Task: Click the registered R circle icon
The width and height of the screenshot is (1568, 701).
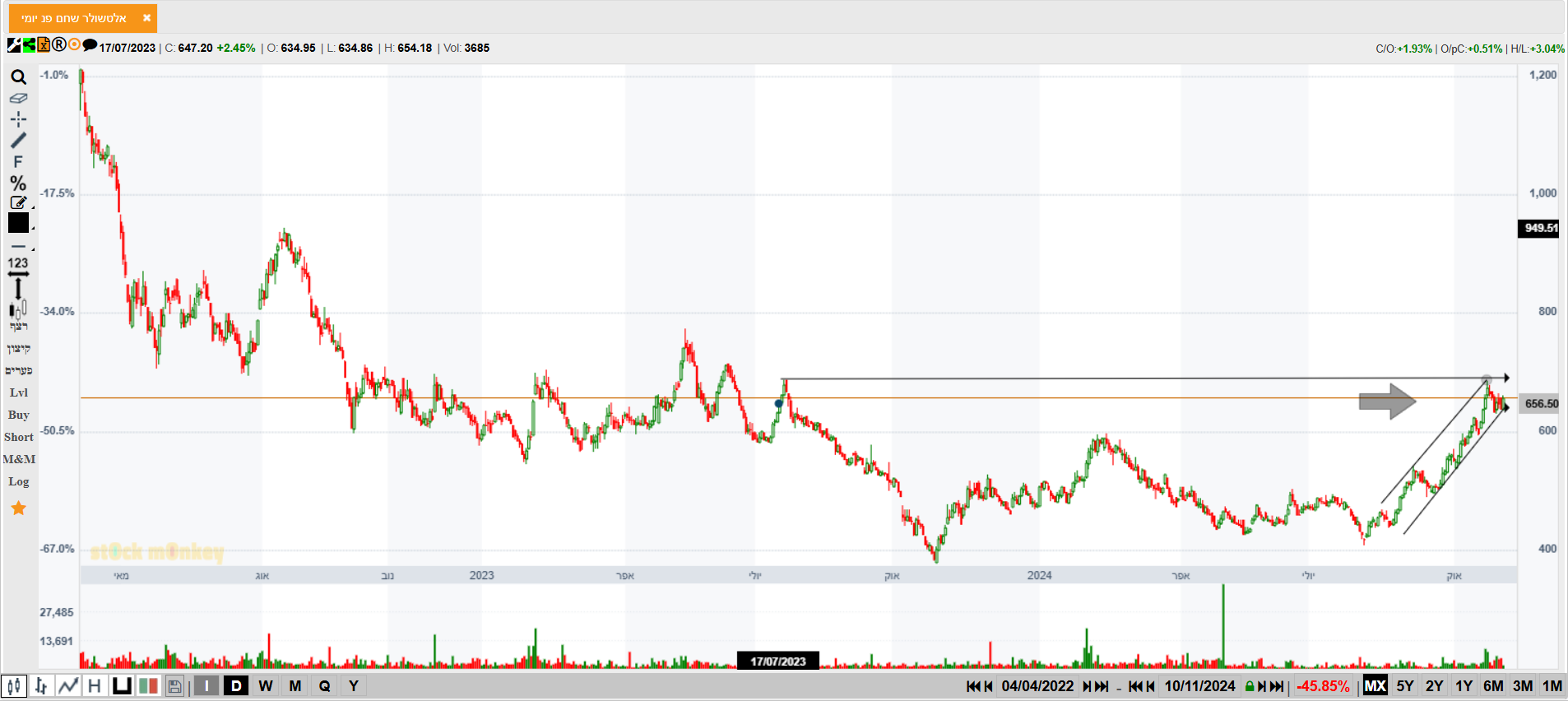Action: [59, 44]
